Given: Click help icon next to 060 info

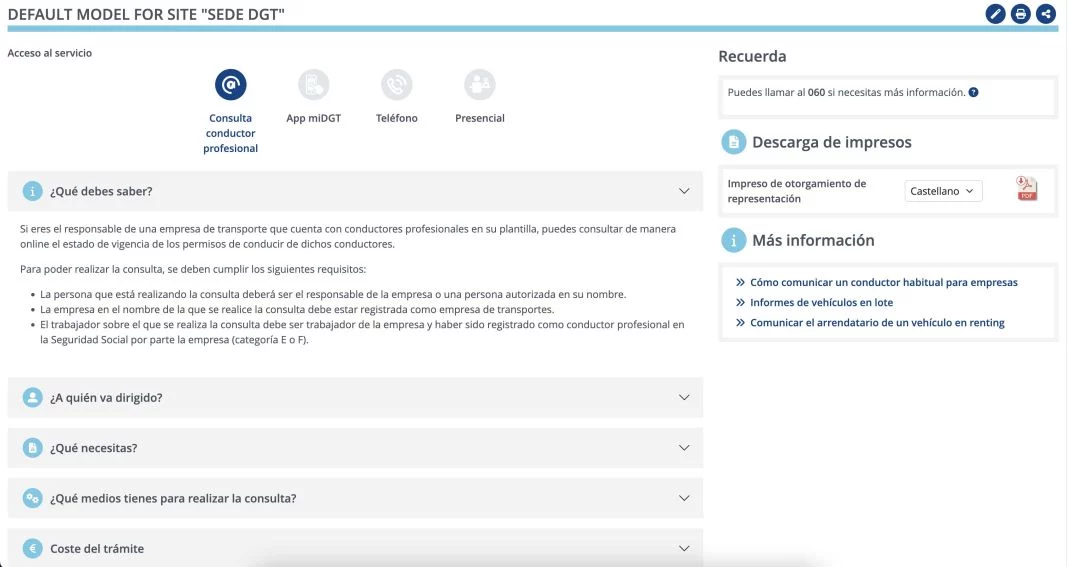Looking at the screenshot, I should (974, 93).
